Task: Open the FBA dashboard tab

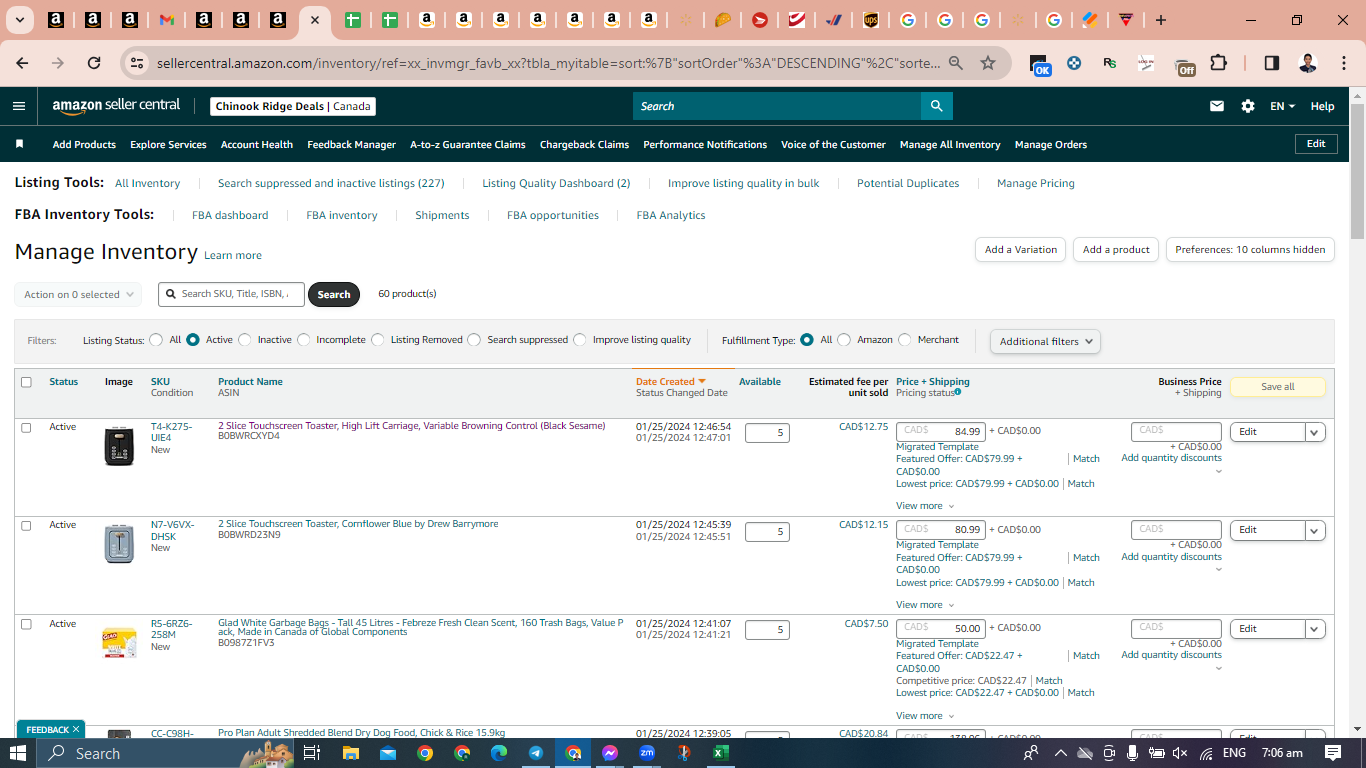Action: [230, 215]
